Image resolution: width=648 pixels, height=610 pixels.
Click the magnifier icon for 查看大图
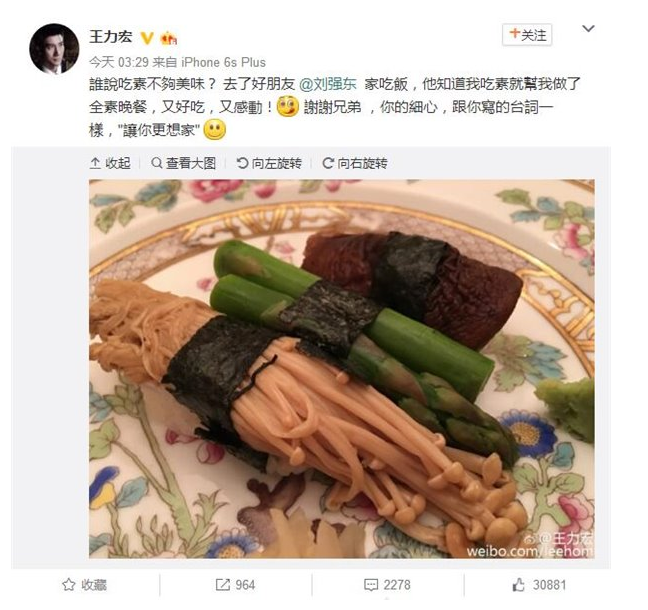(157, 163)
